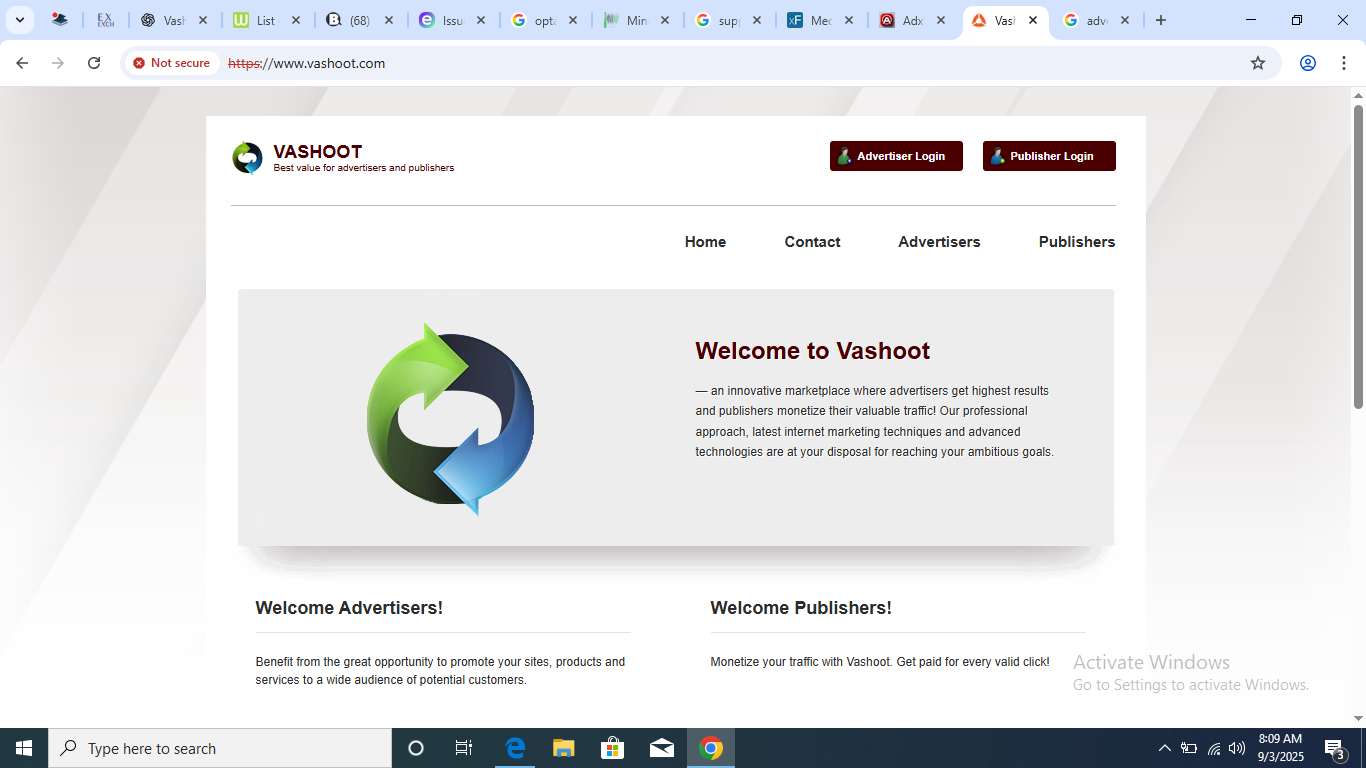Focus the address bar showing www.vashoot.com

point(700,63)
